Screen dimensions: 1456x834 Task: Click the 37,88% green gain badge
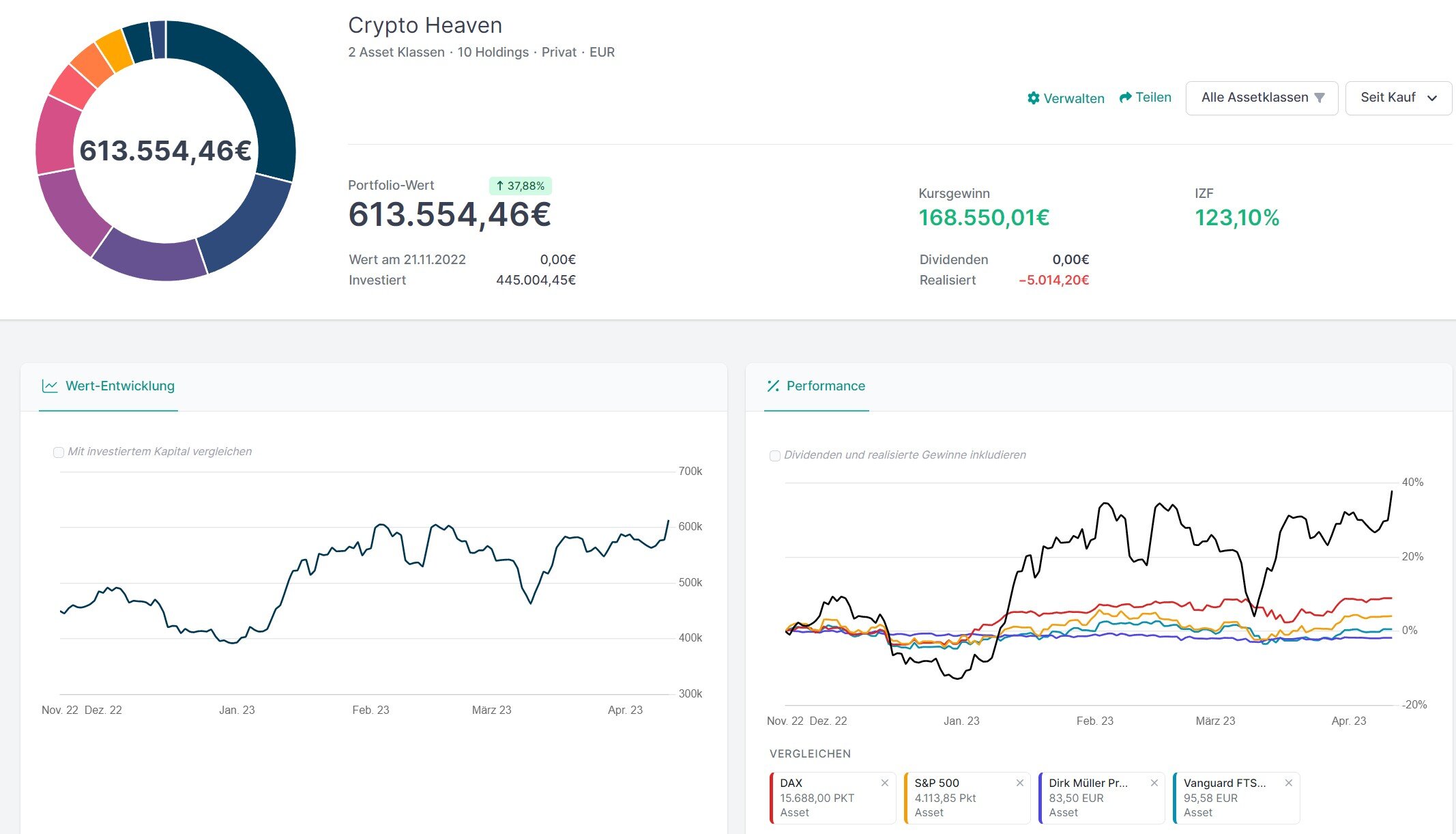(x=520, y=186)
